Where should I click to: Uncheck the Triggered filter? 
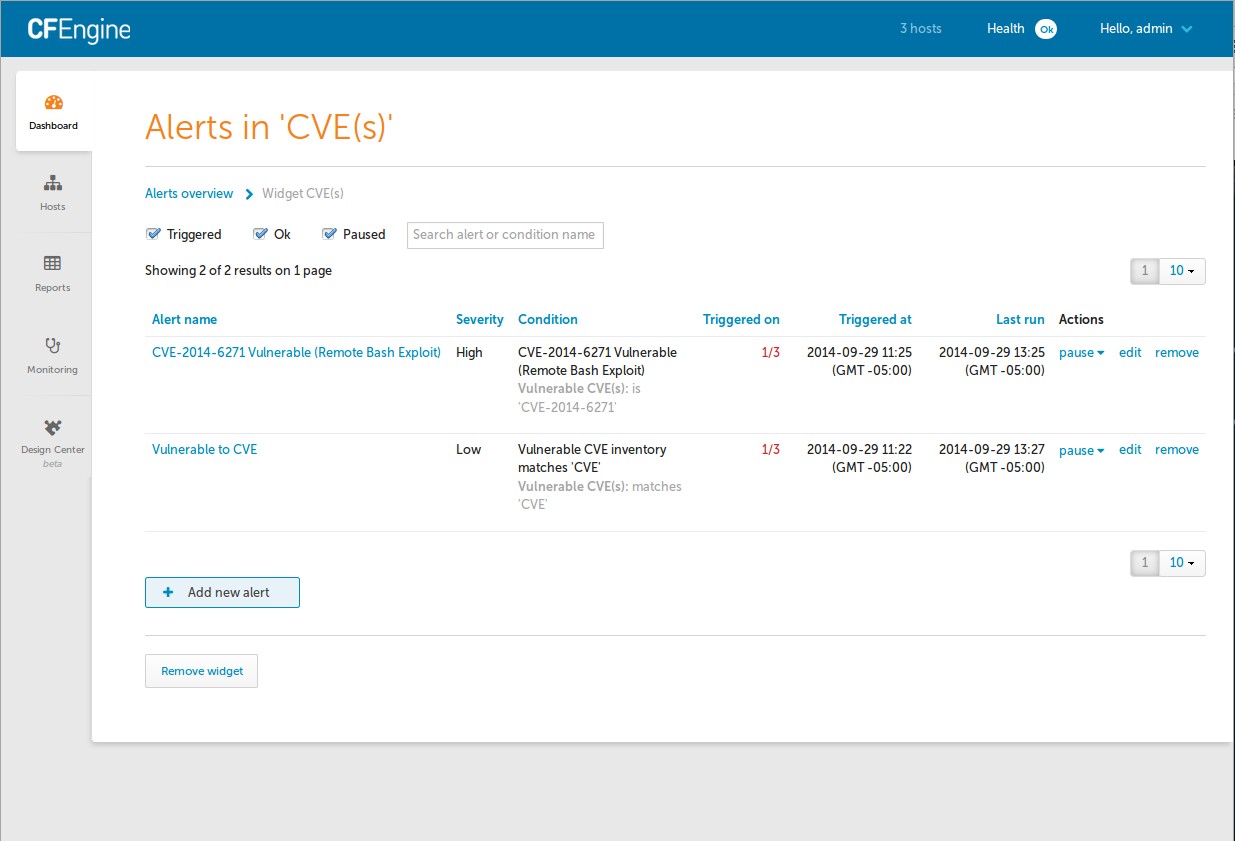pos(152,233)
